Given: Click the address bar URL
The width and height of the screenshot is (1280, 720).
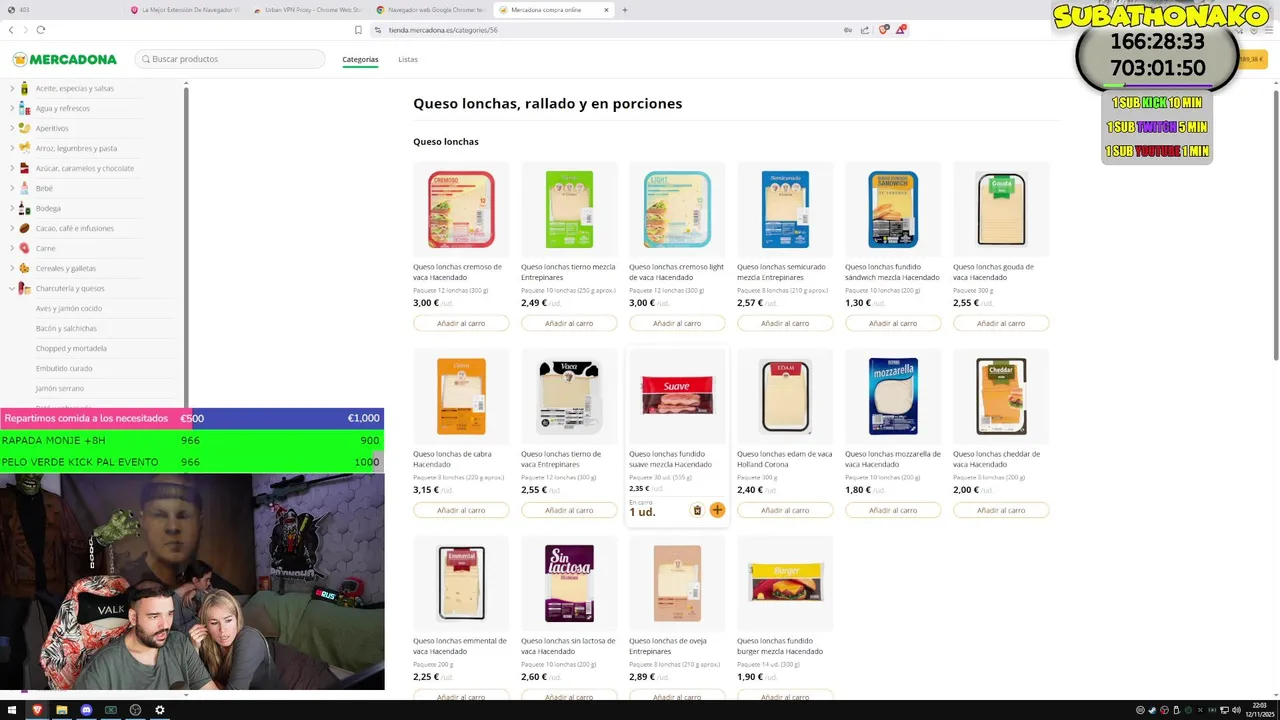Looking at the screenshot, I should (x=443, y=30).
